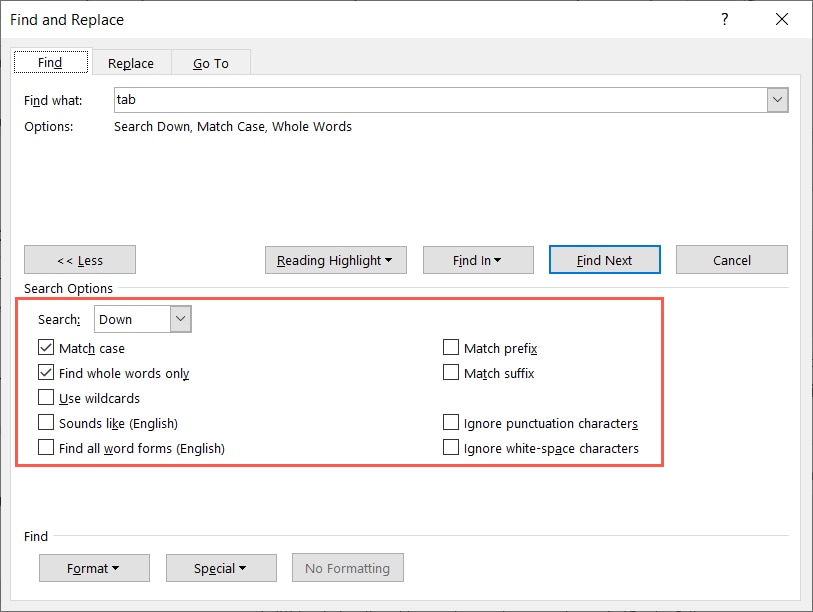Uncheck Match case
813x612 pixels.
(x=46, y=348)
